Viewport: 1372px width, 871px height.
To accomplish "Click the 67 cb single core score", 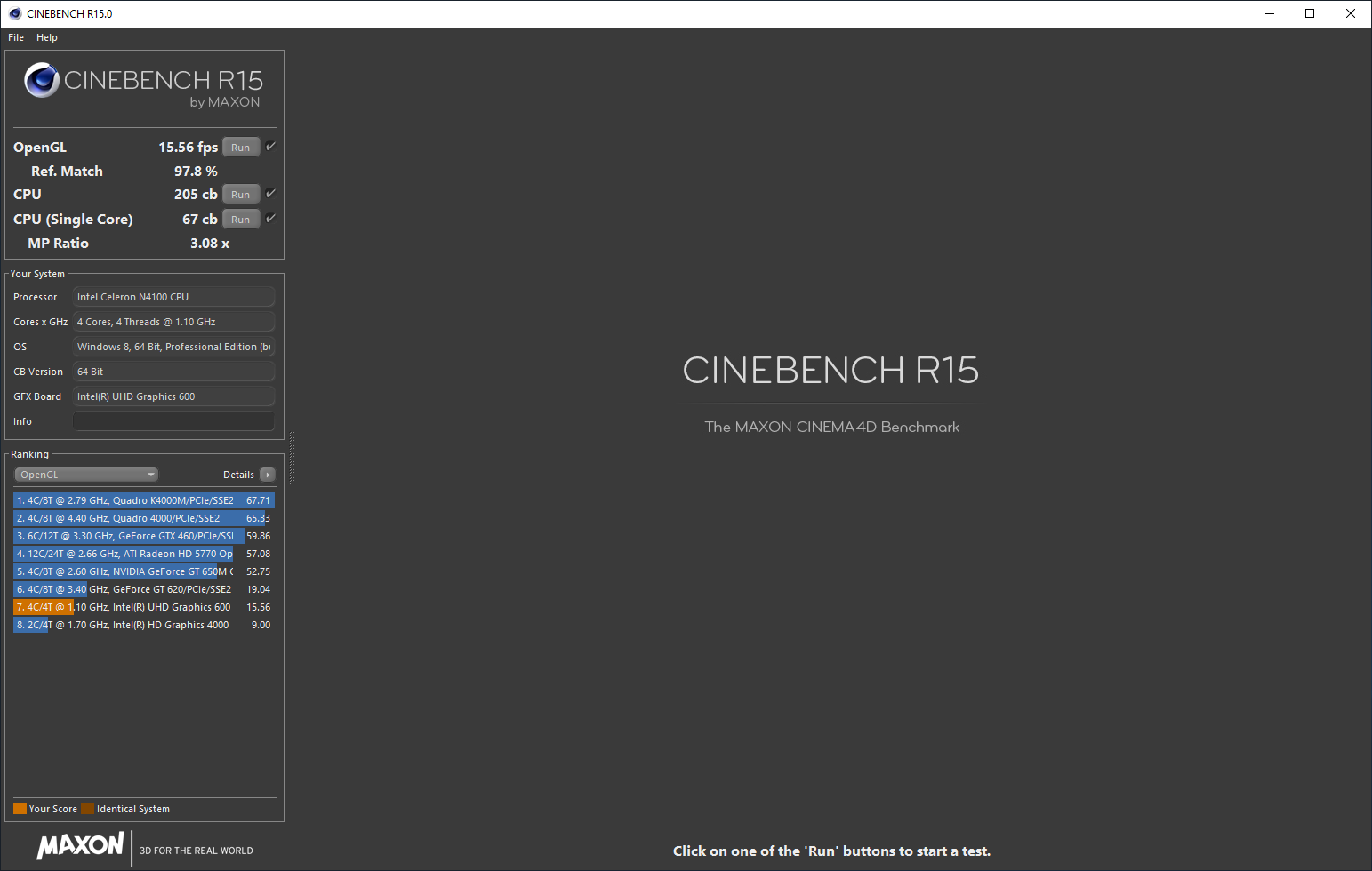I will tap(200, 219).
